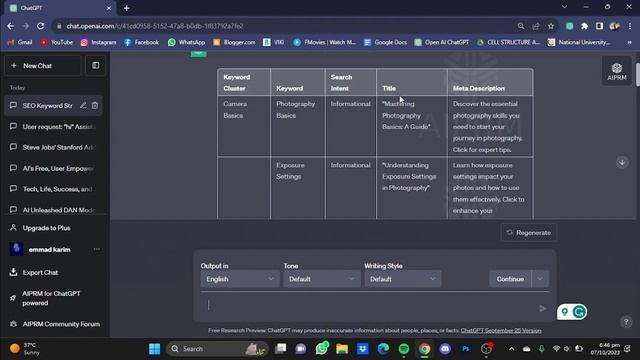This screenshot has height=360, width=640.
Task: Open the User request "hi" conversation
Action: tap(53, 127)
